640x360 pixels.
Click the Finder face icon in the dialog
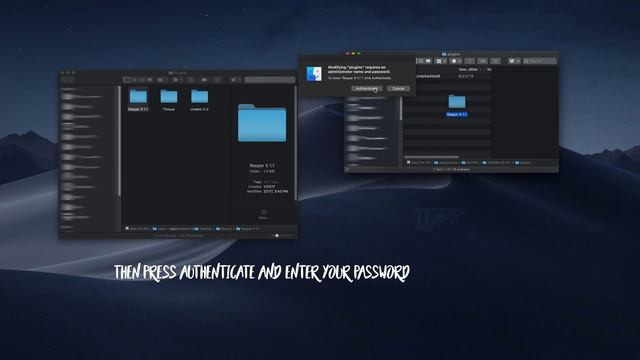coord(314,74)
